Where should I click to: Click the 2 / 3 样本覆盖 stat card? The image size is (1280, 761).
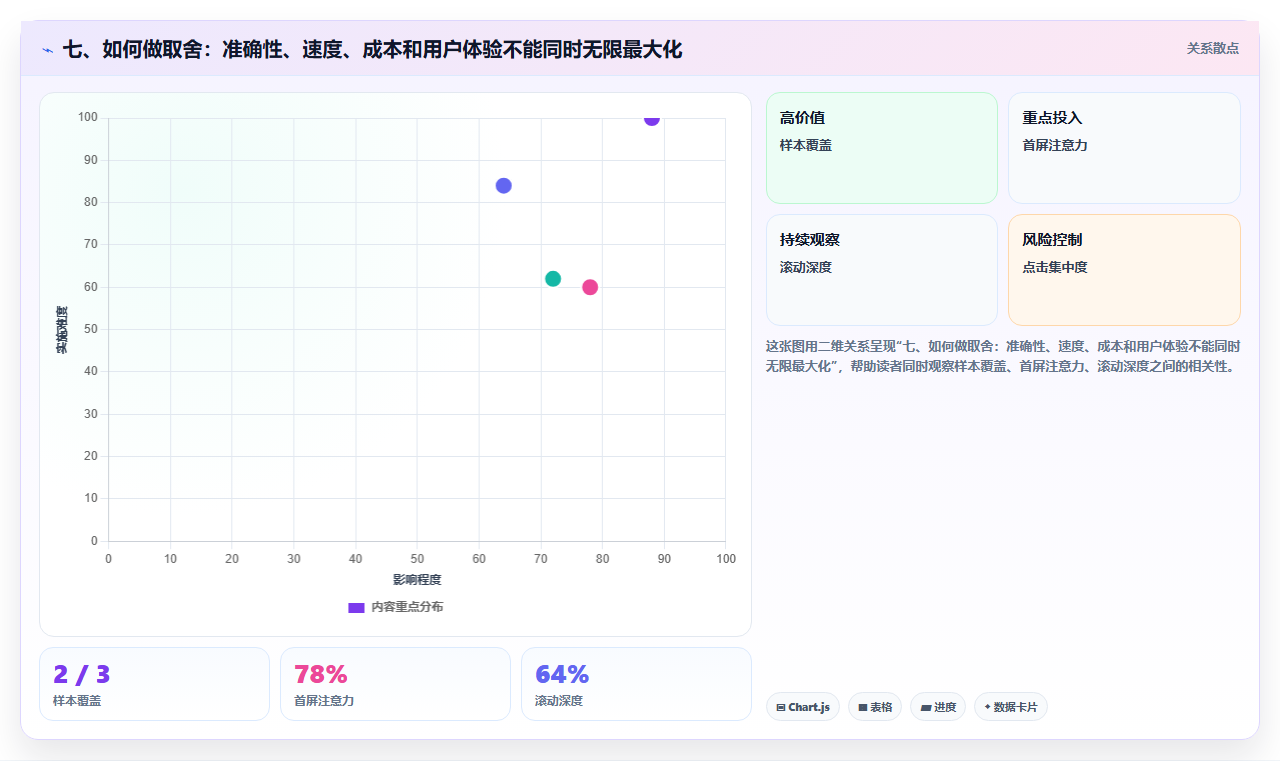coord(154,684)
